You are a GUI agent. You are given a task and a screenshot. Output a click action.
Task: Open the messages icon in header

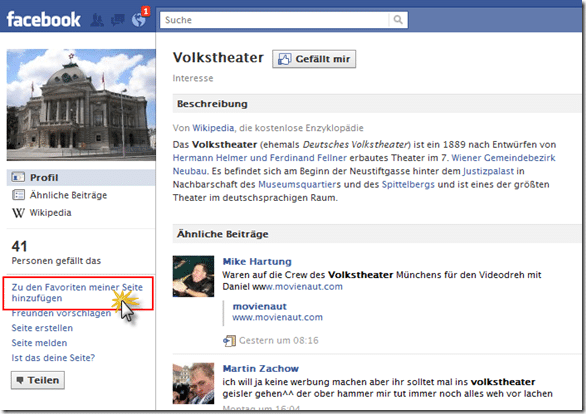[118, 20]
